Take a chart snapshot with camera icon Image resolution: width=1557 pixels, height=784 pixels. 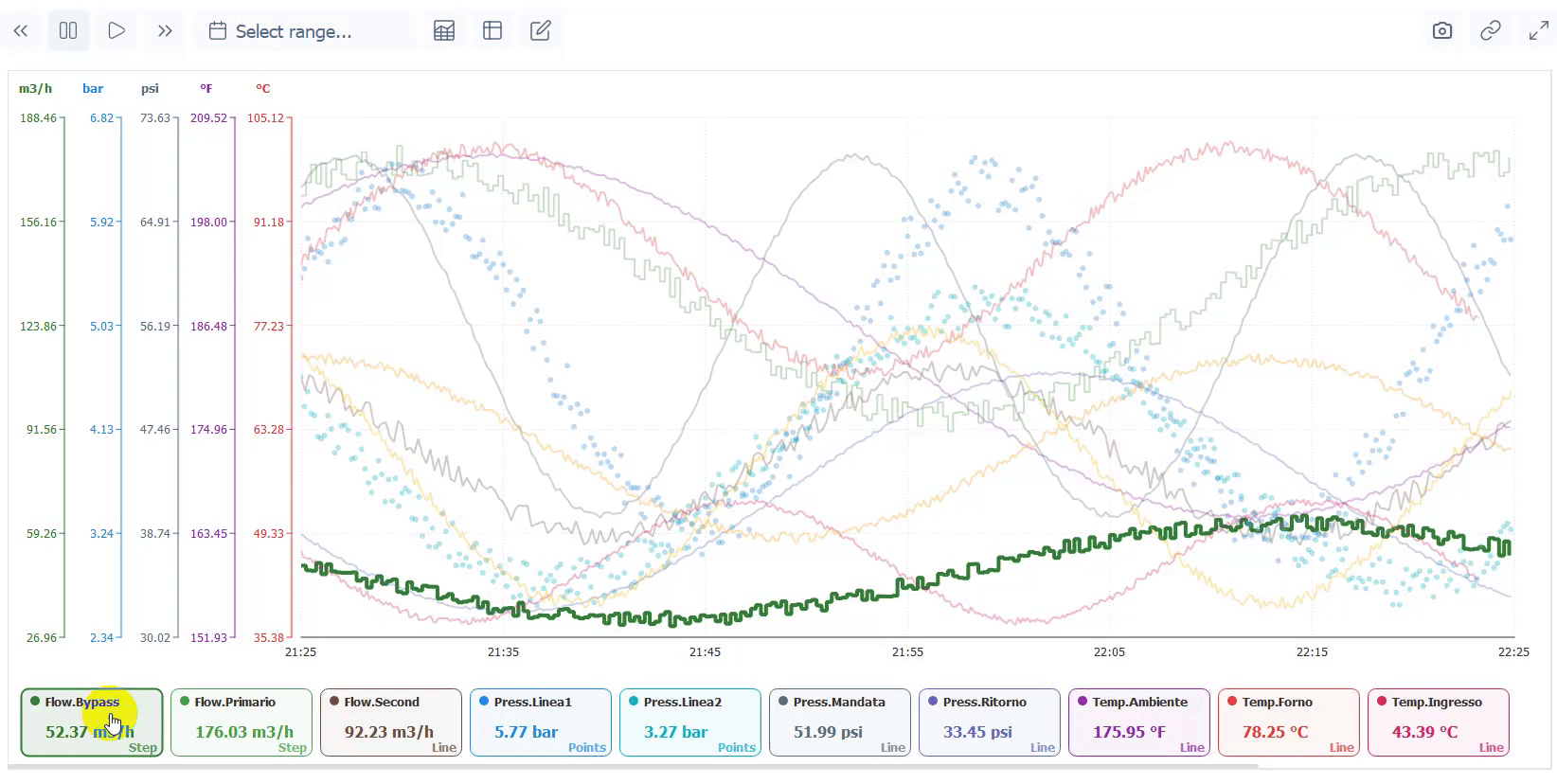(1441, 31)
